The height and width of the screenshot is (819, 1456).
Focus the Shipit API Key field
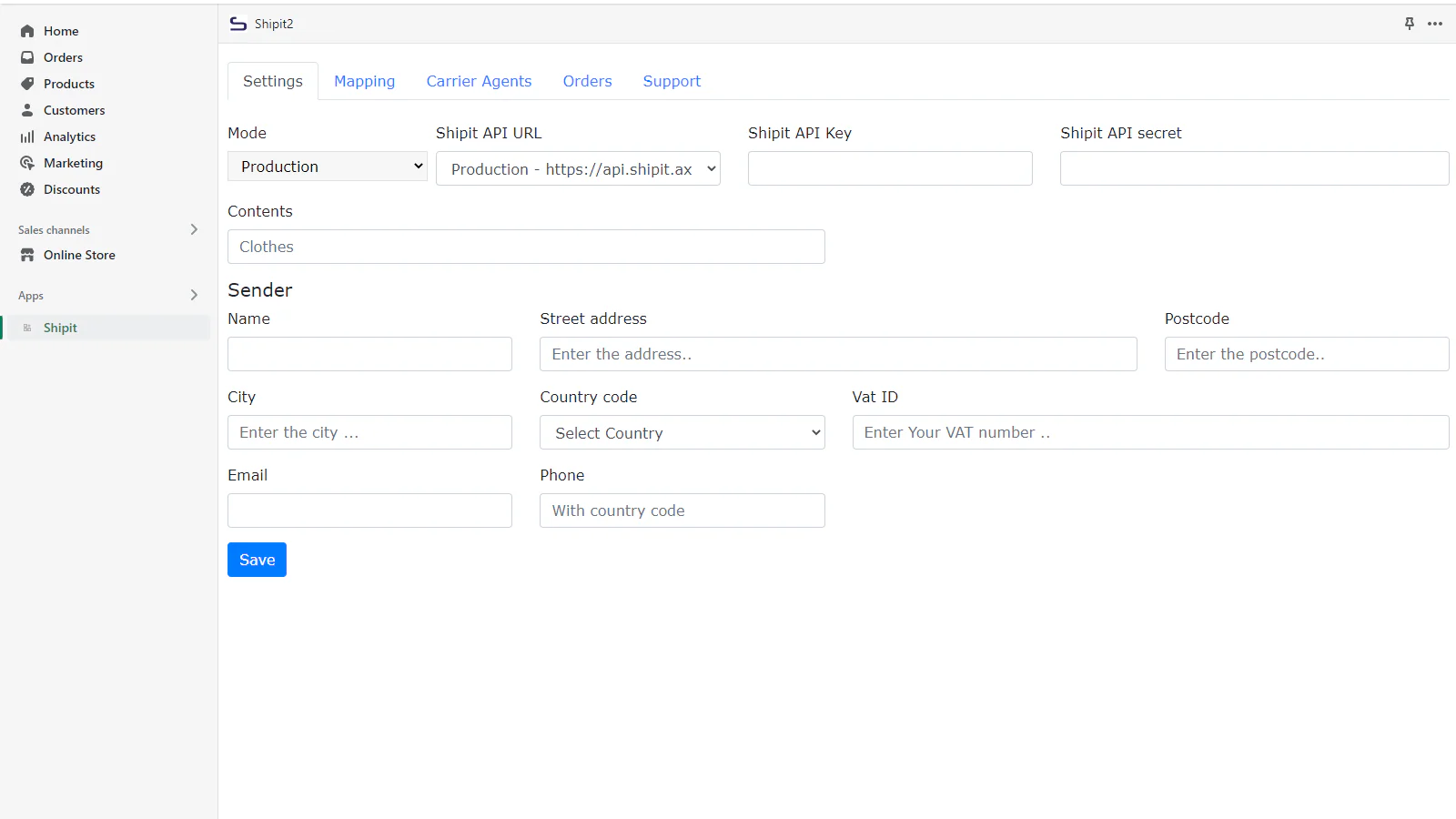coord(890,168)
